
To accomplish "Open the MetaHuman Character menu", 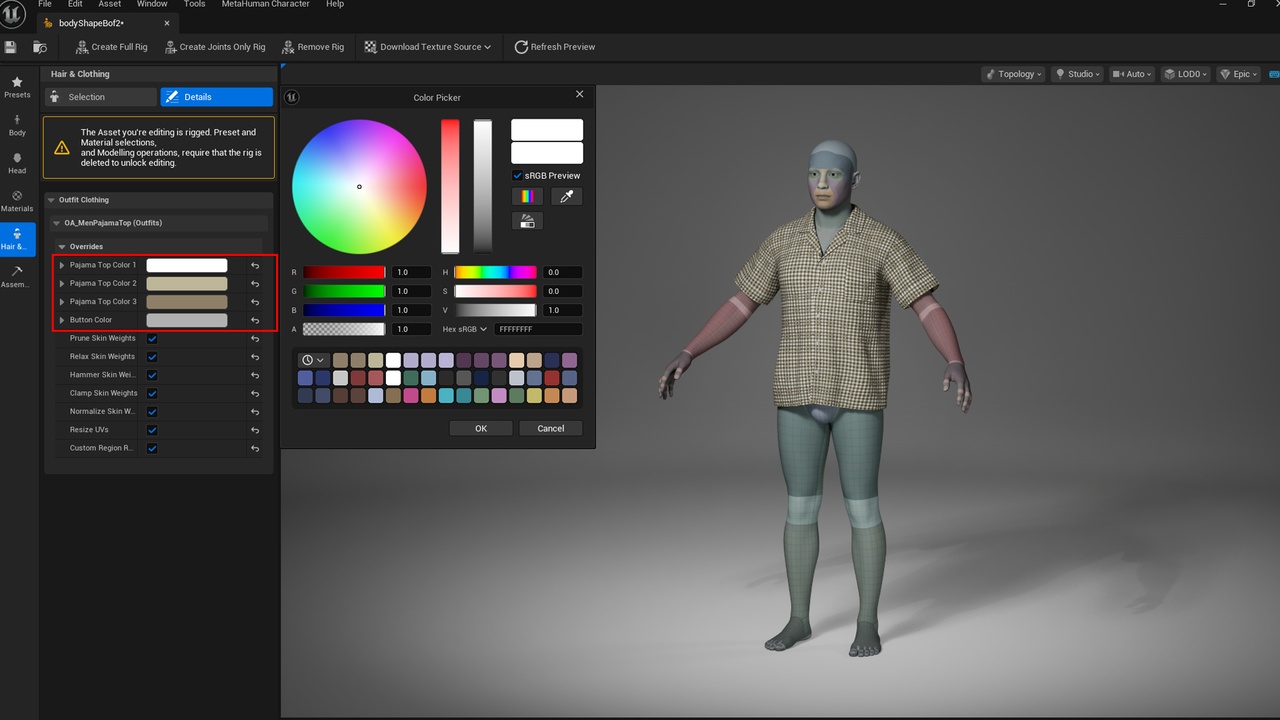I will point(263,4).
